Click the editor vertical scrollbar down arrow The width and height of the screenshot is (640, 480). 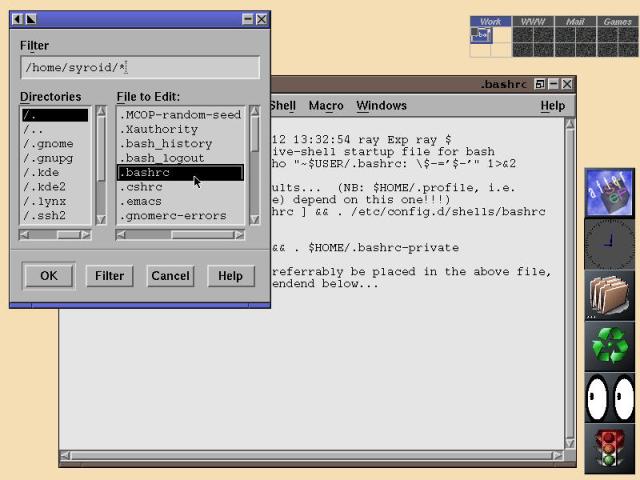click(570, 443)
